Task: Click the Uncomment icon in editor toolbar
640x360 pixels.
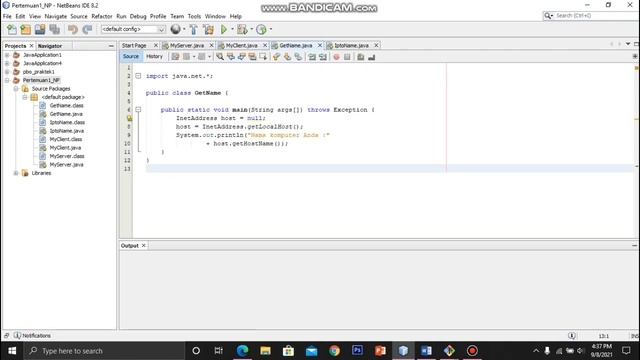Action: (x=371, y=57)
